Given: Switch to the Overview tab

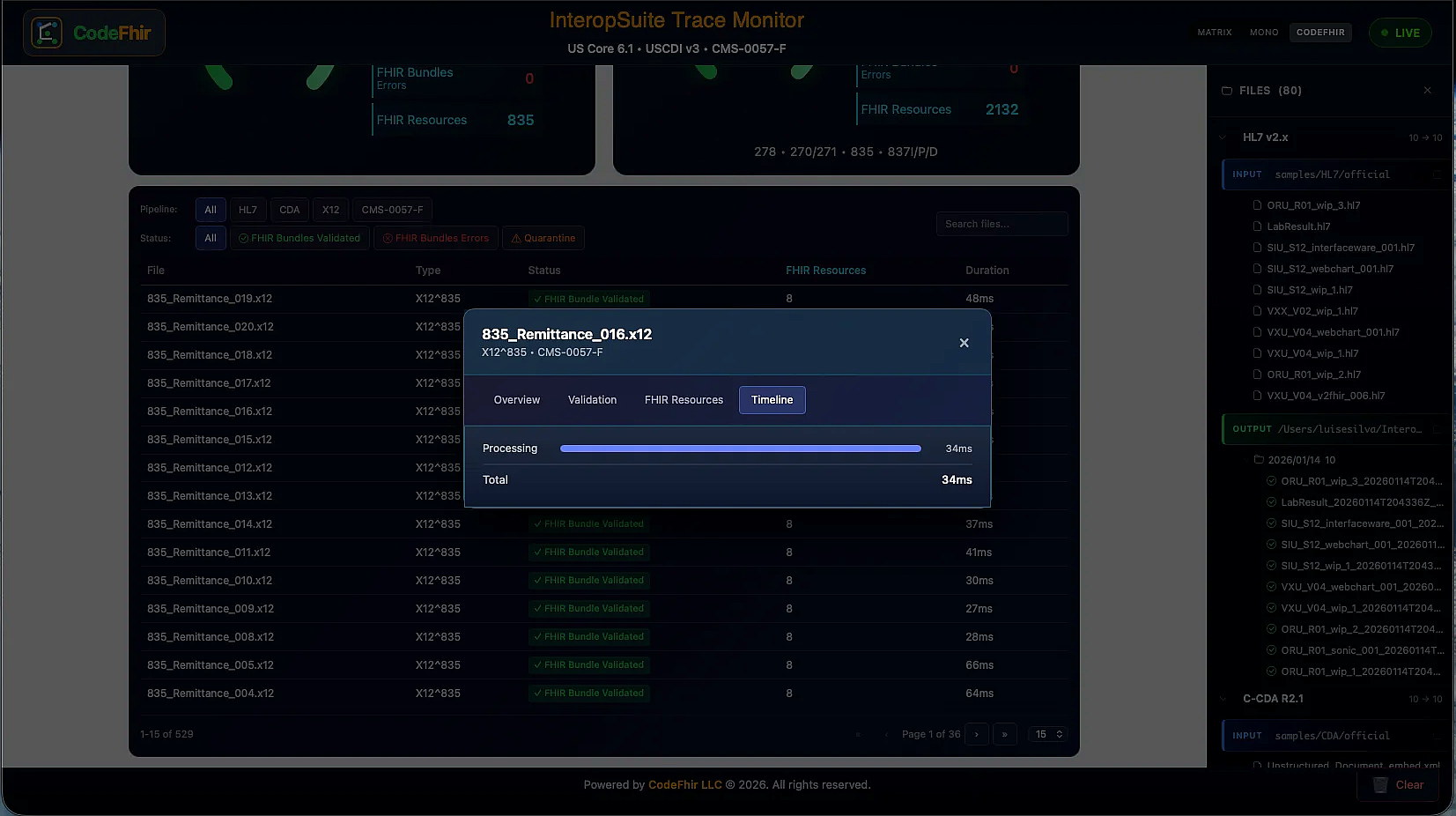Looking at the screenshot, I should pos(516,400).
